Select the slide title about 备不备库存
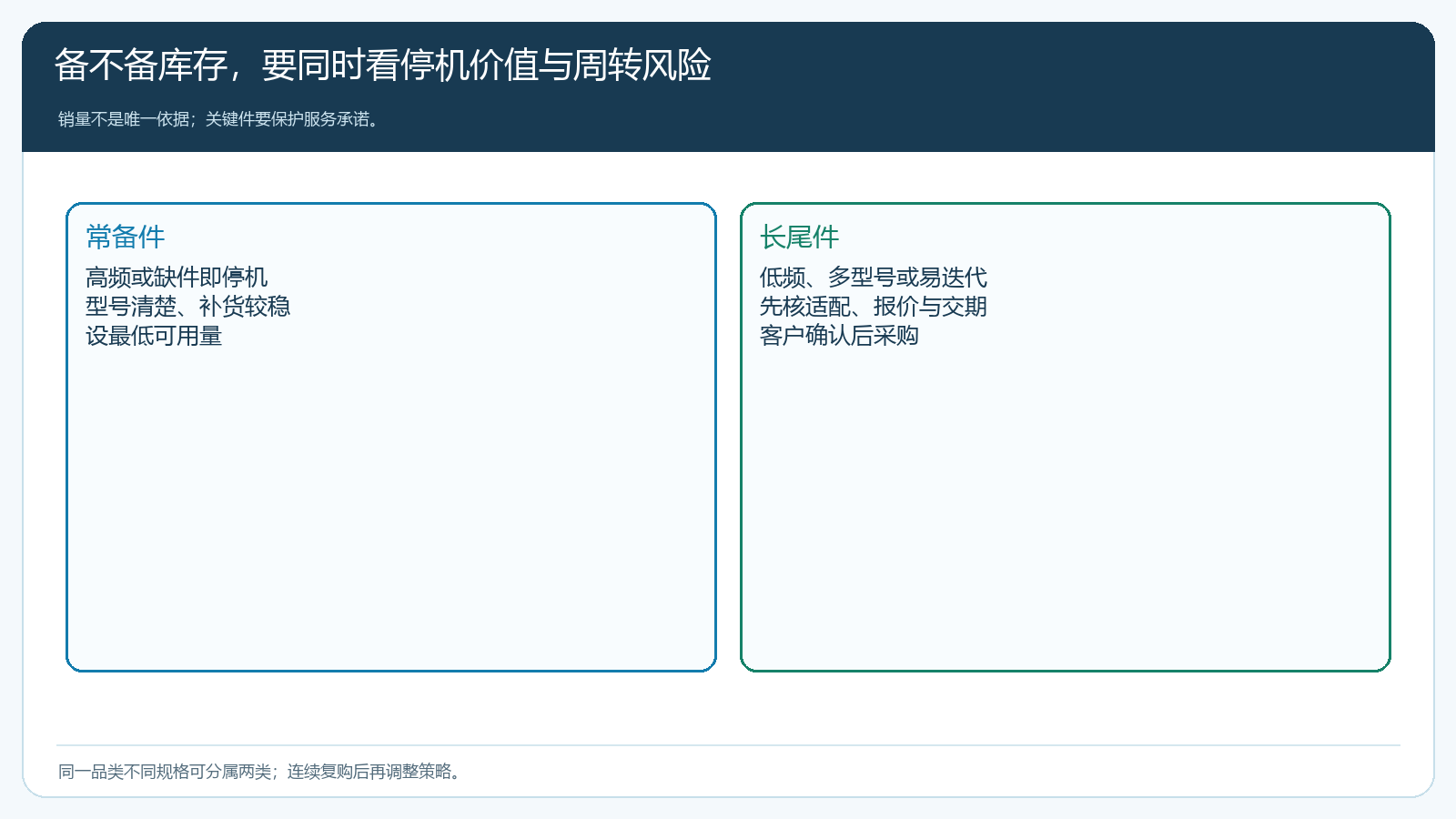Image resolution: width=1456 pixels, height=819 pixels. point(382,66)
